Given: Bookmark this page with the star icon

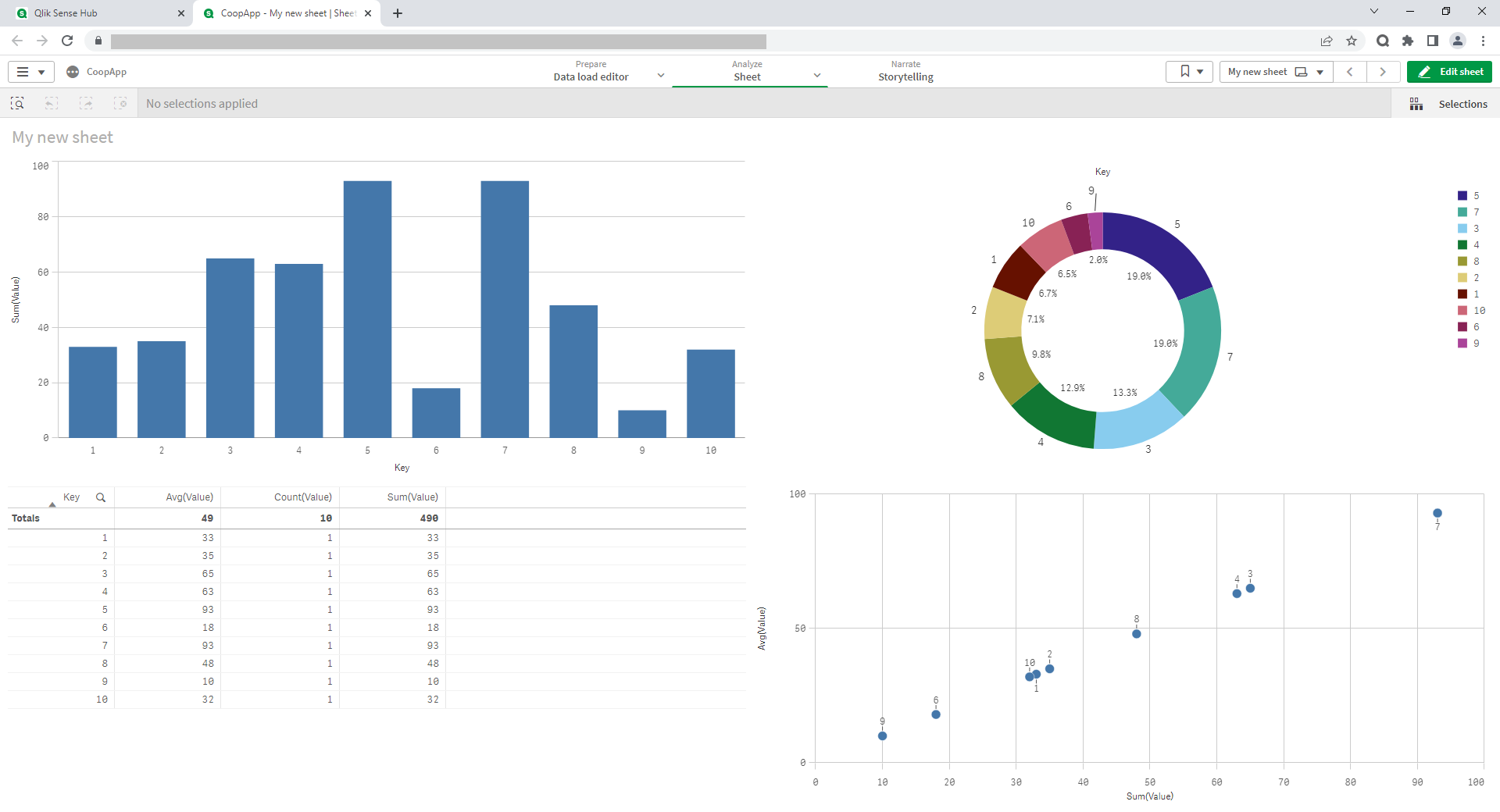Looking at the screenshot, I should pos(1352,41).
